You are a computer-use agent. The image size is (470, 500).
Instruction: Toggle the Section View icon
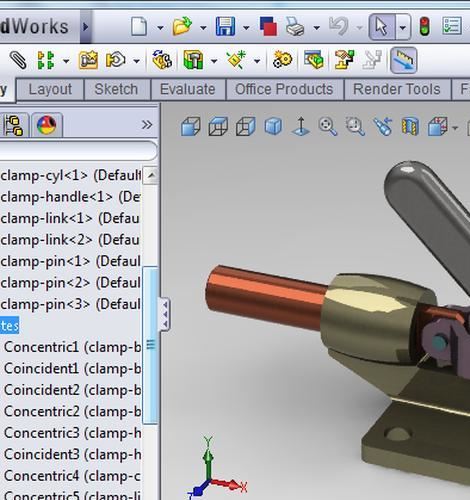pos(410,127)
